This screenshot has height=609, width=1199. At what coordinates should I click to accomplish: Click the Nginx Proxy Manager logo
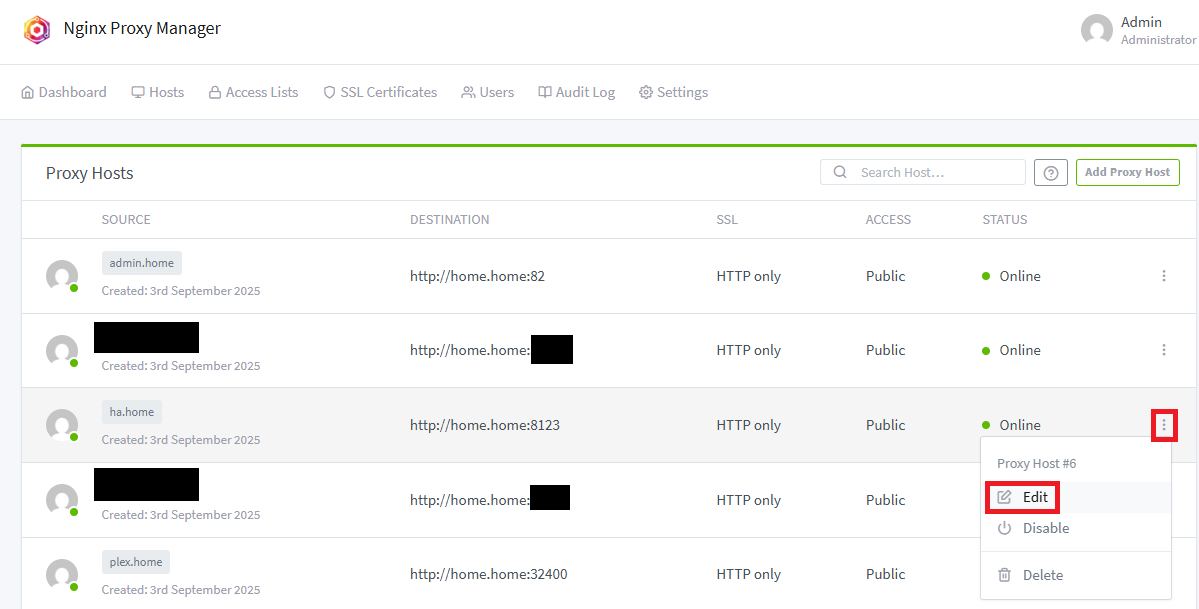pos(38,29)
